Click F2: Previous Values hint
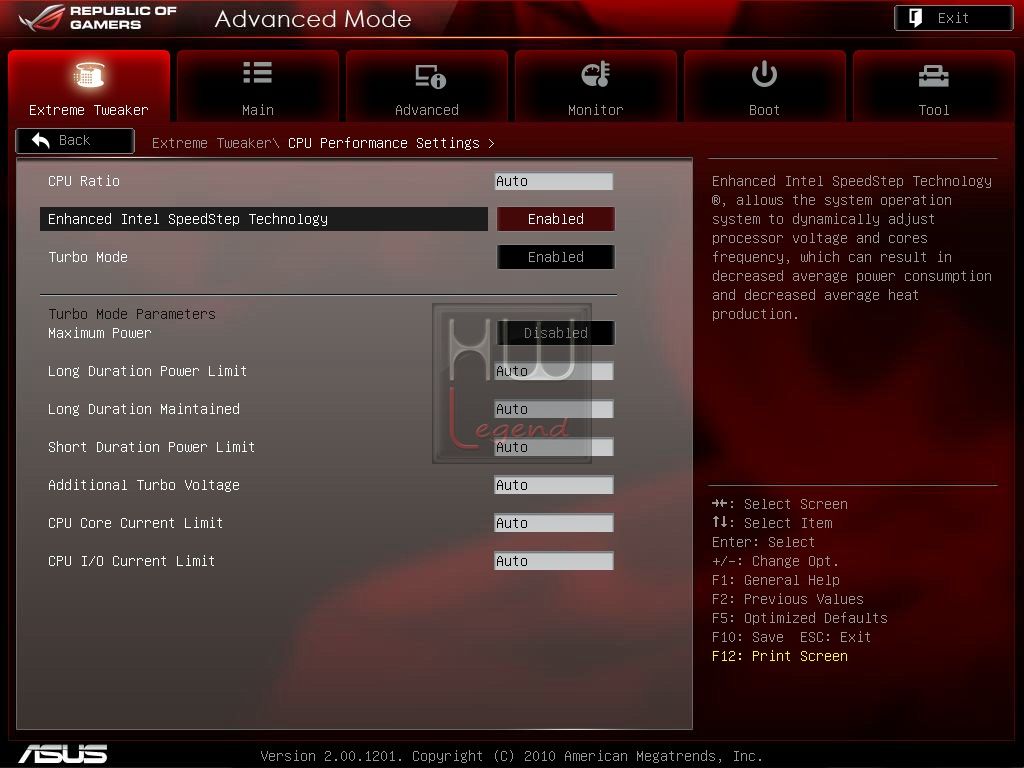Image resolution: width=1024 pixels, height=768 pixels. (x=788, y=599)
